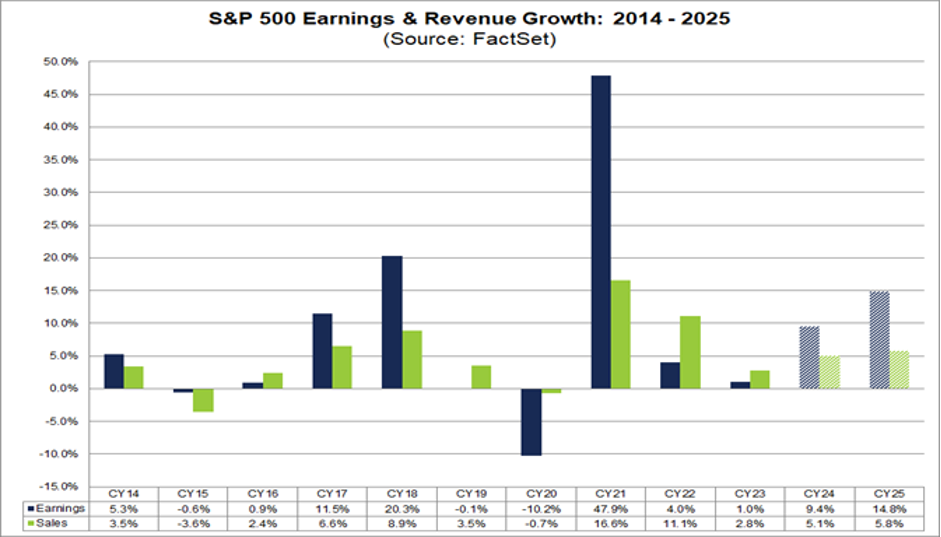The height and width of the screenshot is (537, 941).
Task: Select the tallest navy CY21 earnings bar
Action: (601, 231)
